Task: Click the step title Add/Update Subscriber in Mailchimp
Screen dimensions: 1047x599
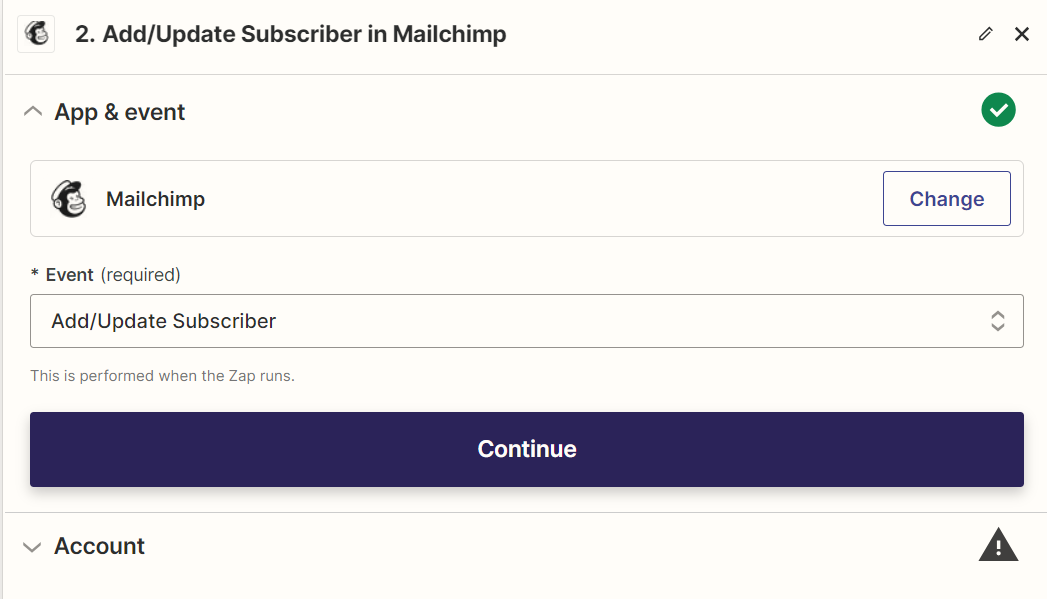Action: [x=290, y=34]
